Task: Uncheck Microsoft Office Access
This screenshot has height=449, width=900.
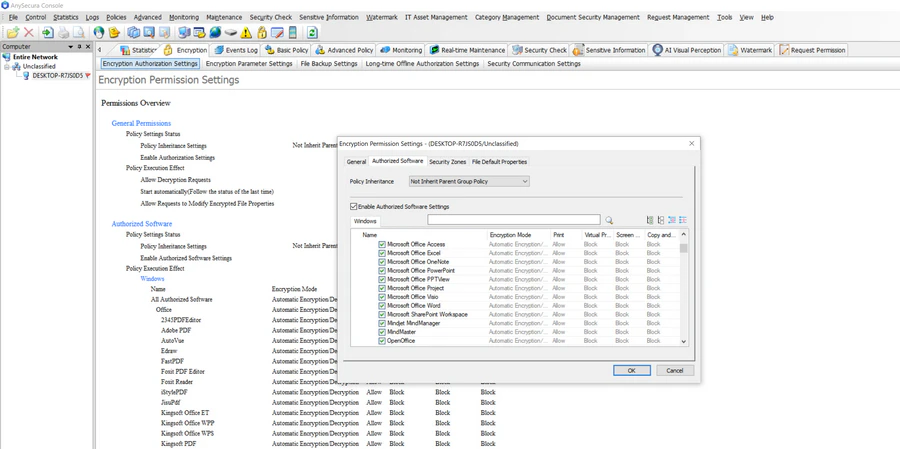Action: (x=382, y=244)
